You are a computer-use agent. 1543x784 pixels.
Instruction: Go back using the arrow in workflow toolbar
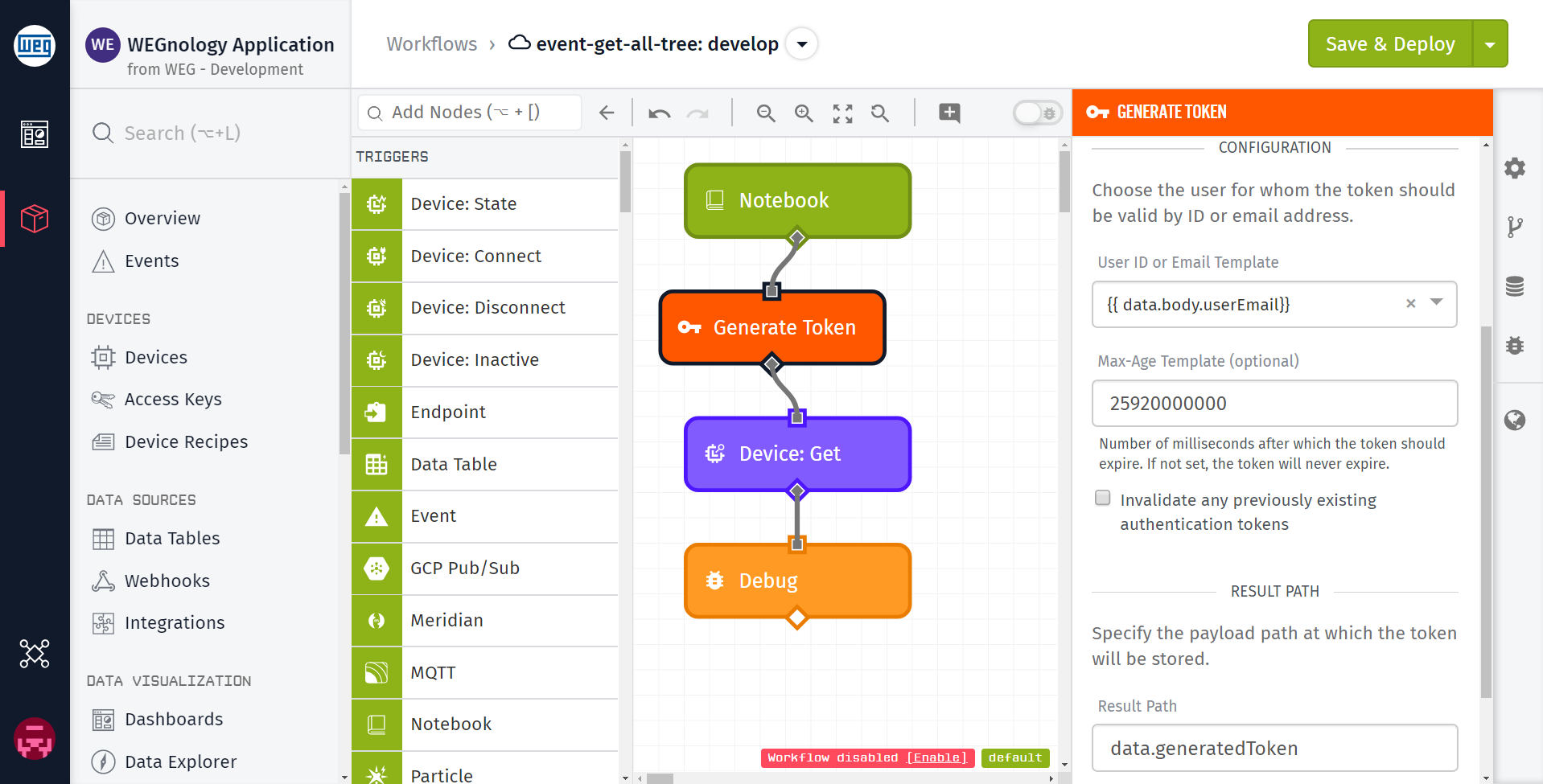pyautogui.click(x=607, y=113)
